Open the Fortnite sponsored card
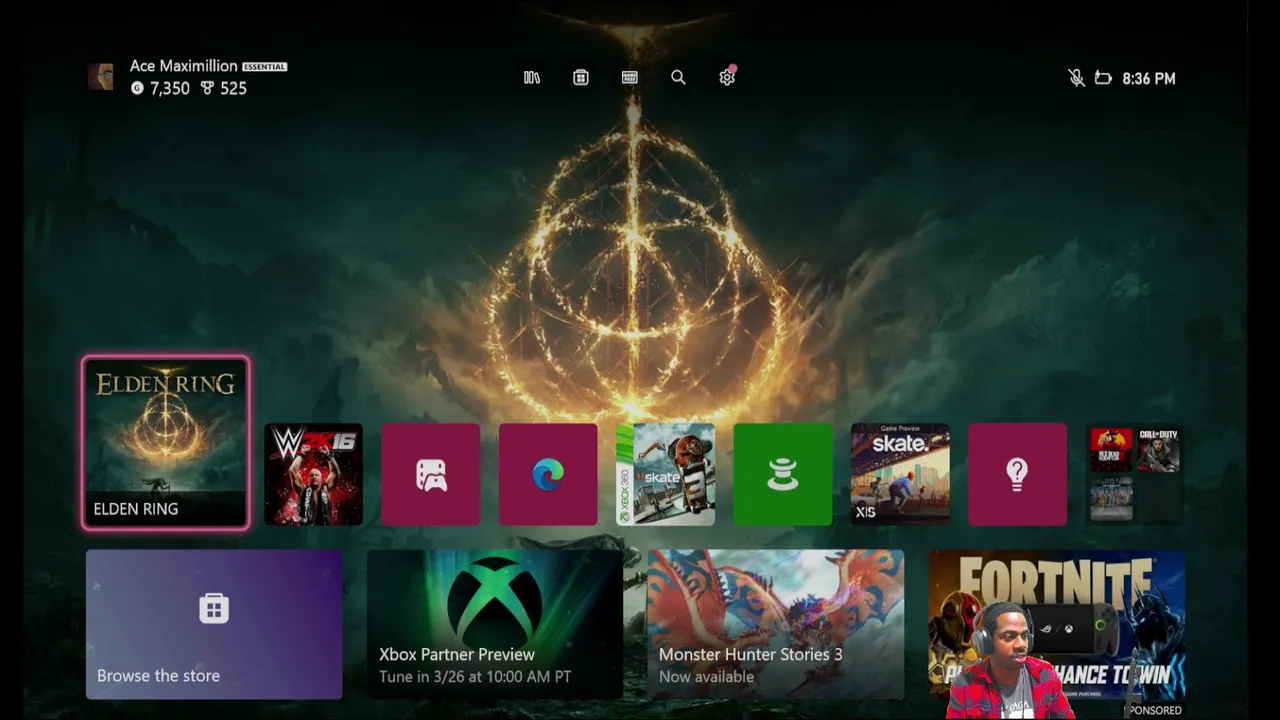 1057,624
